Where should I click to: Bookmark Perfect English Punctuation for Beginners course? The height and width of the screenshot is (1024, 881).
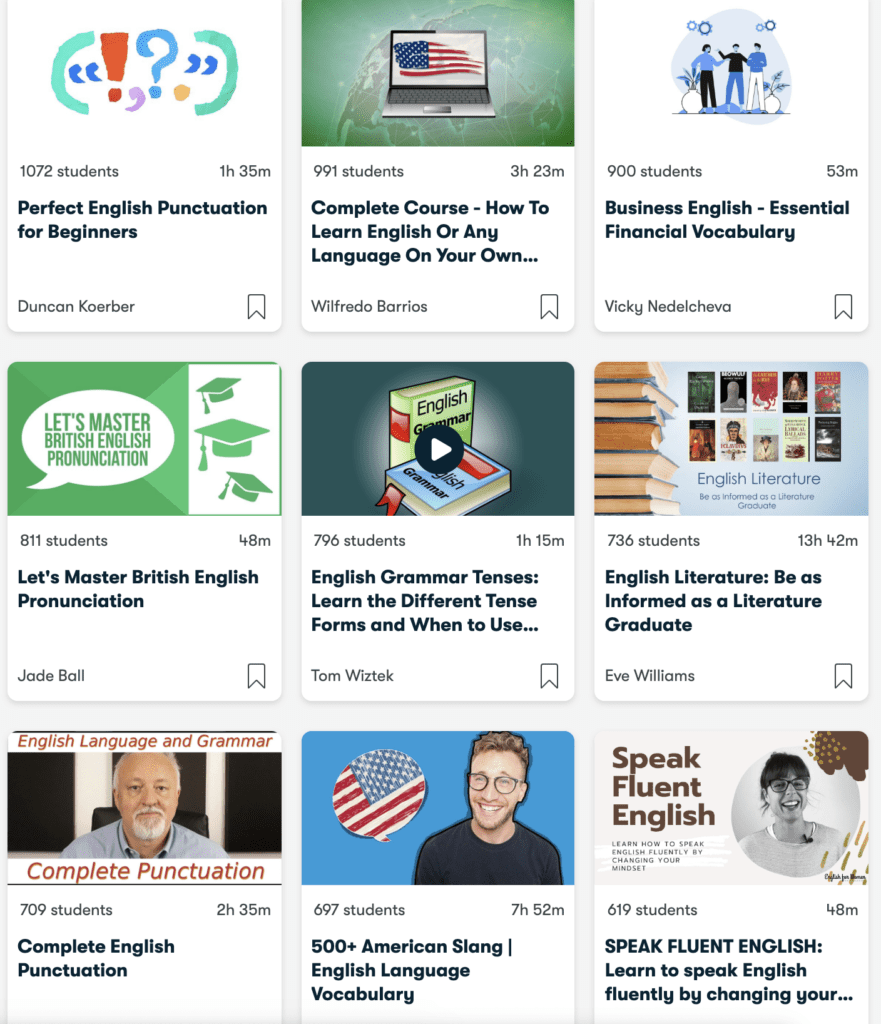pyautogui.click(x=256, y=306)
